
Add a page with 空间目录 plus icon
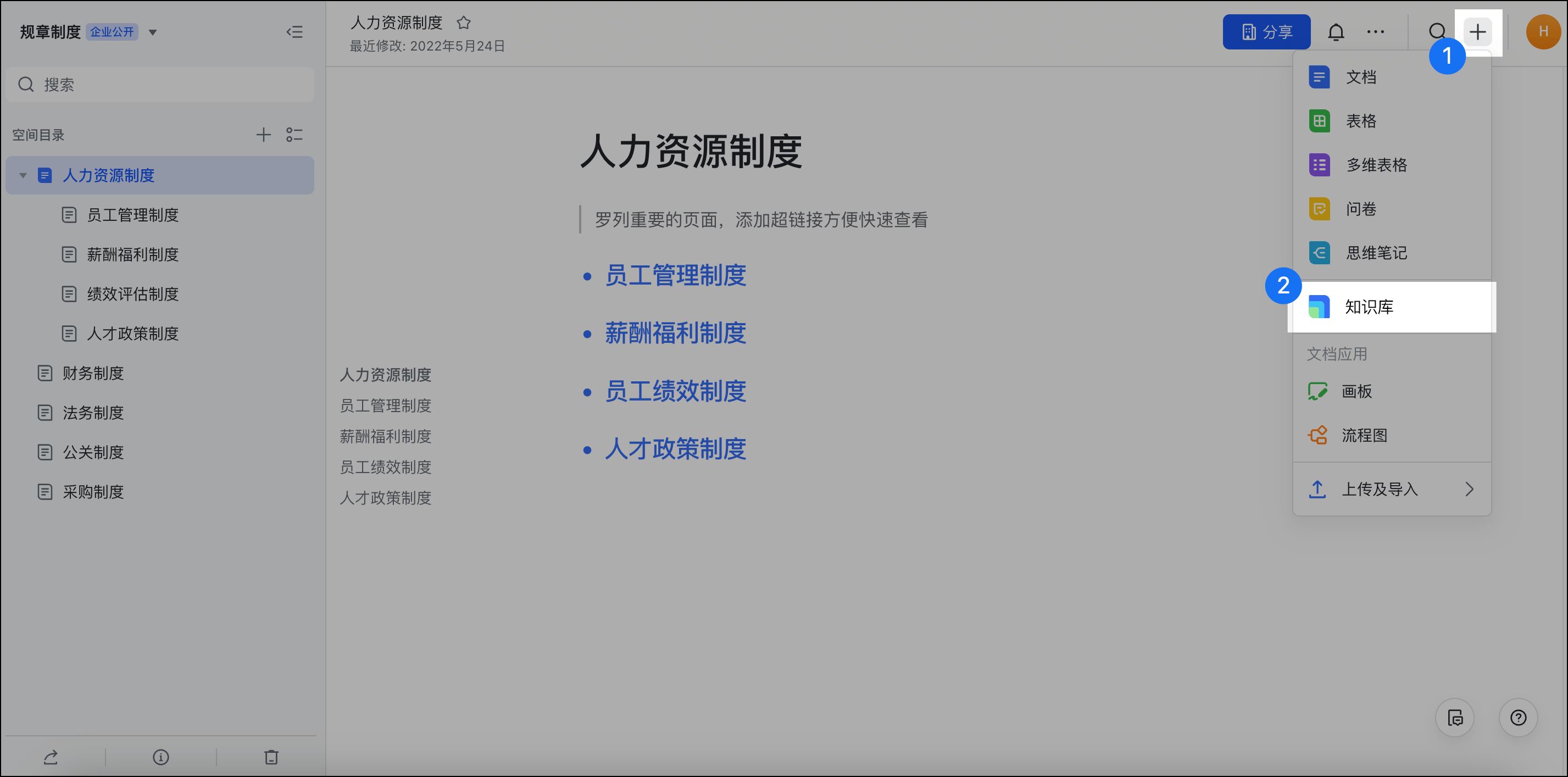coord(263,135)
